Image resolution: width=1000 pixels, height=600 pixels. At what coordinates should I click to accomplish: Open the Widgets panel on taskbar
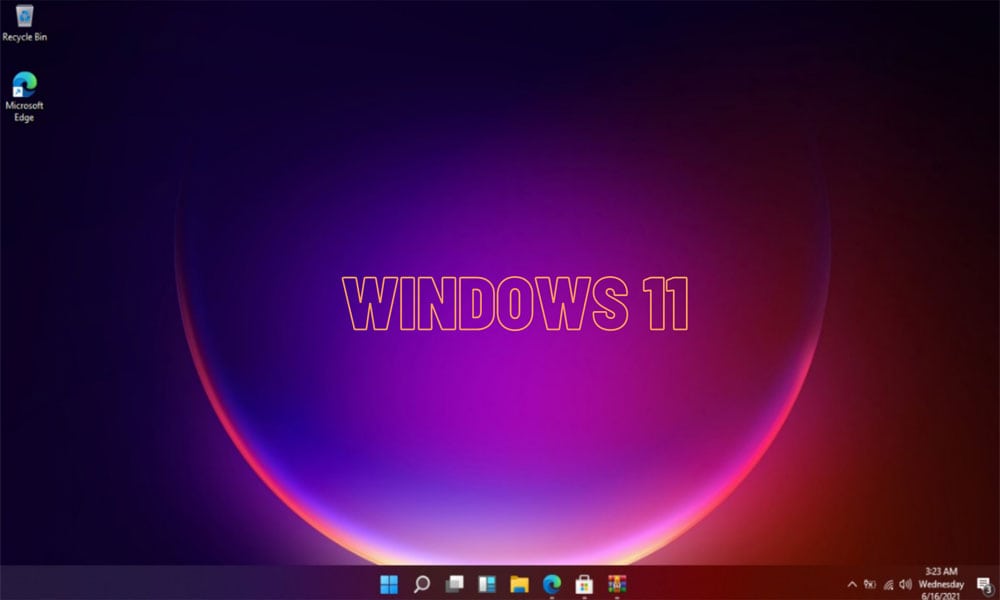[x=487, y=584]
